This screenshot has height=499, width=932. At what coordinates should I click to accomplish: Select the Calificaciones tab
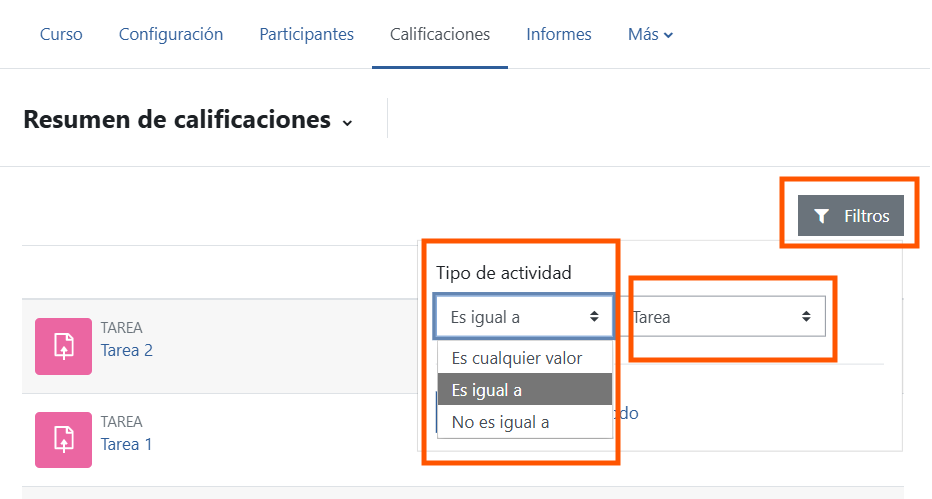coord(440,34)
